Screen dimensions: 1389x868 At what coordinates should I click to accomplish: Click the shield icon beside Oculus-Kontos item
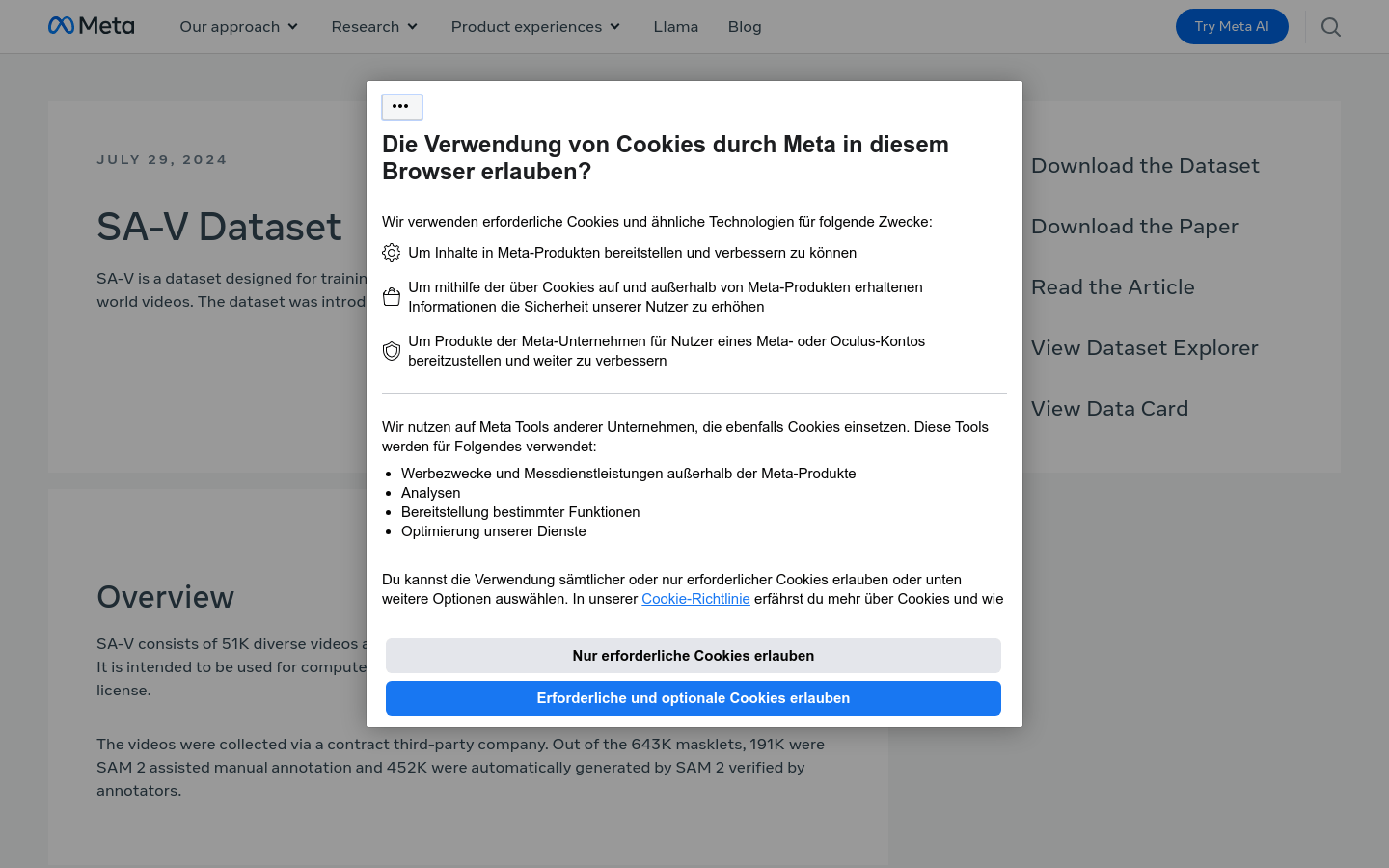[x=392, y=351]
